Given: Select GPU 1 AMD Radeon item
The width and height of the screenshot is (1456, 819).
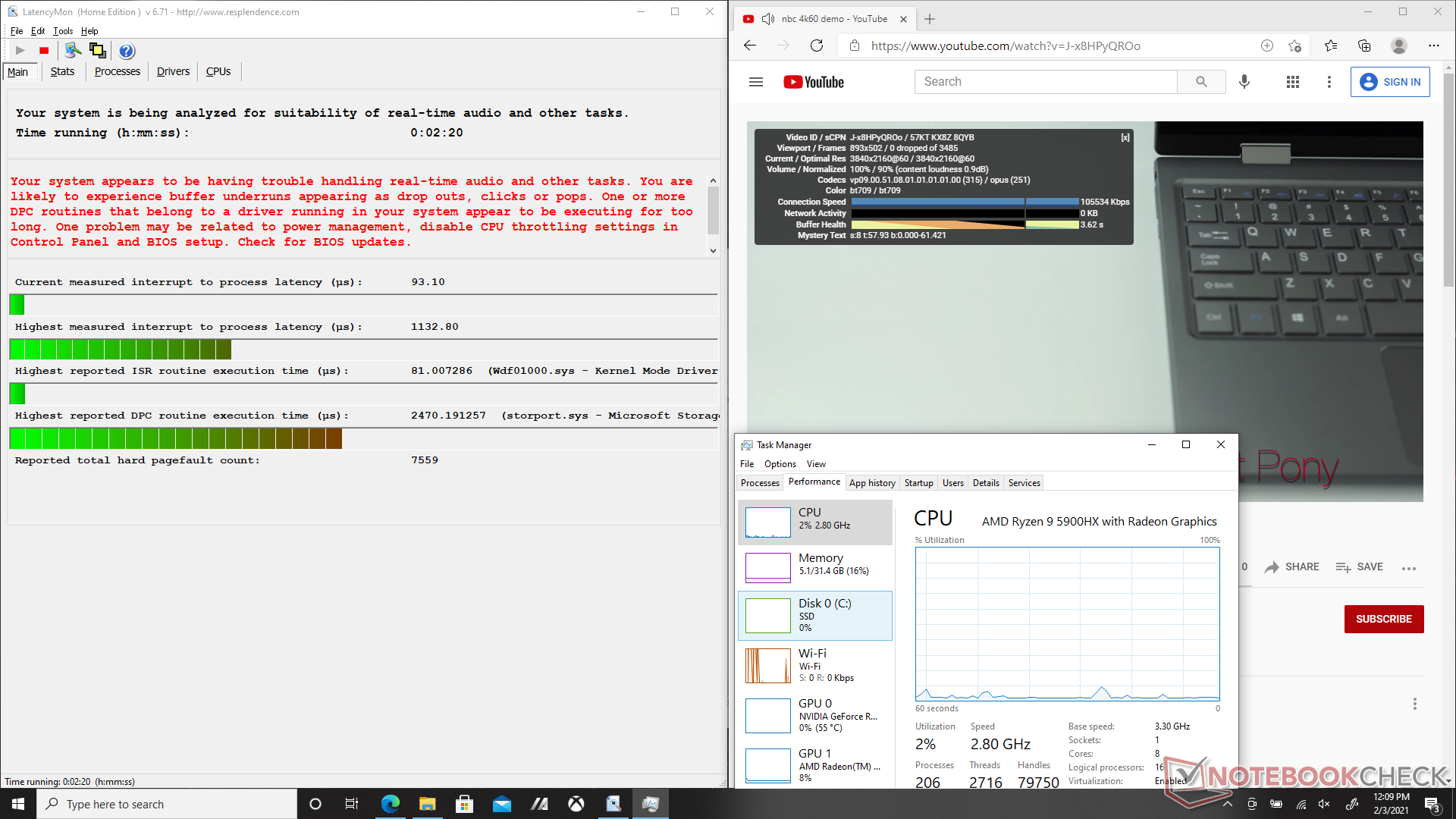Looking at the screenshot, I should point(815,765).
